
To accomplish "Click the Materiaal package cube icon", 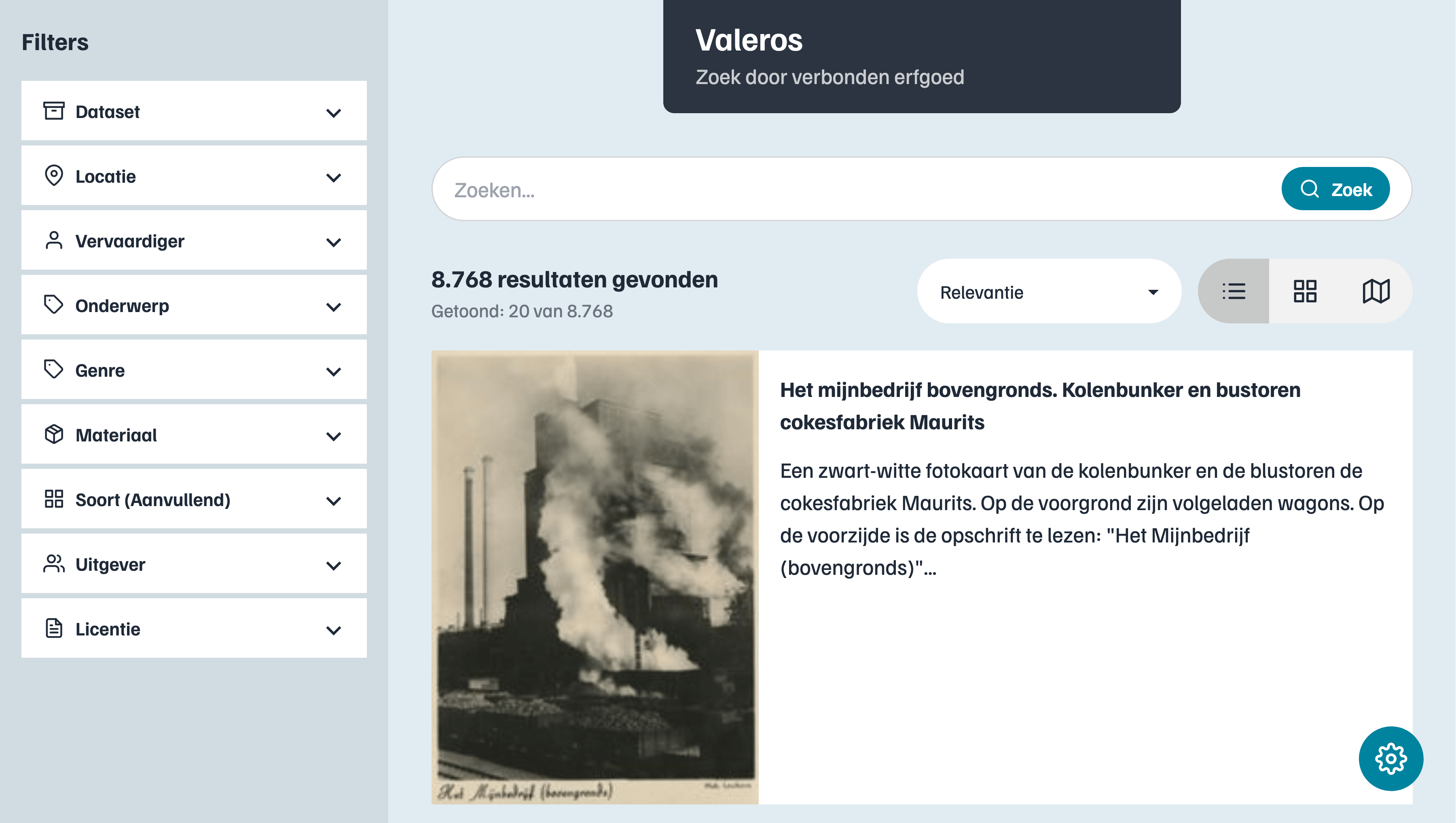I will [54, 434].
